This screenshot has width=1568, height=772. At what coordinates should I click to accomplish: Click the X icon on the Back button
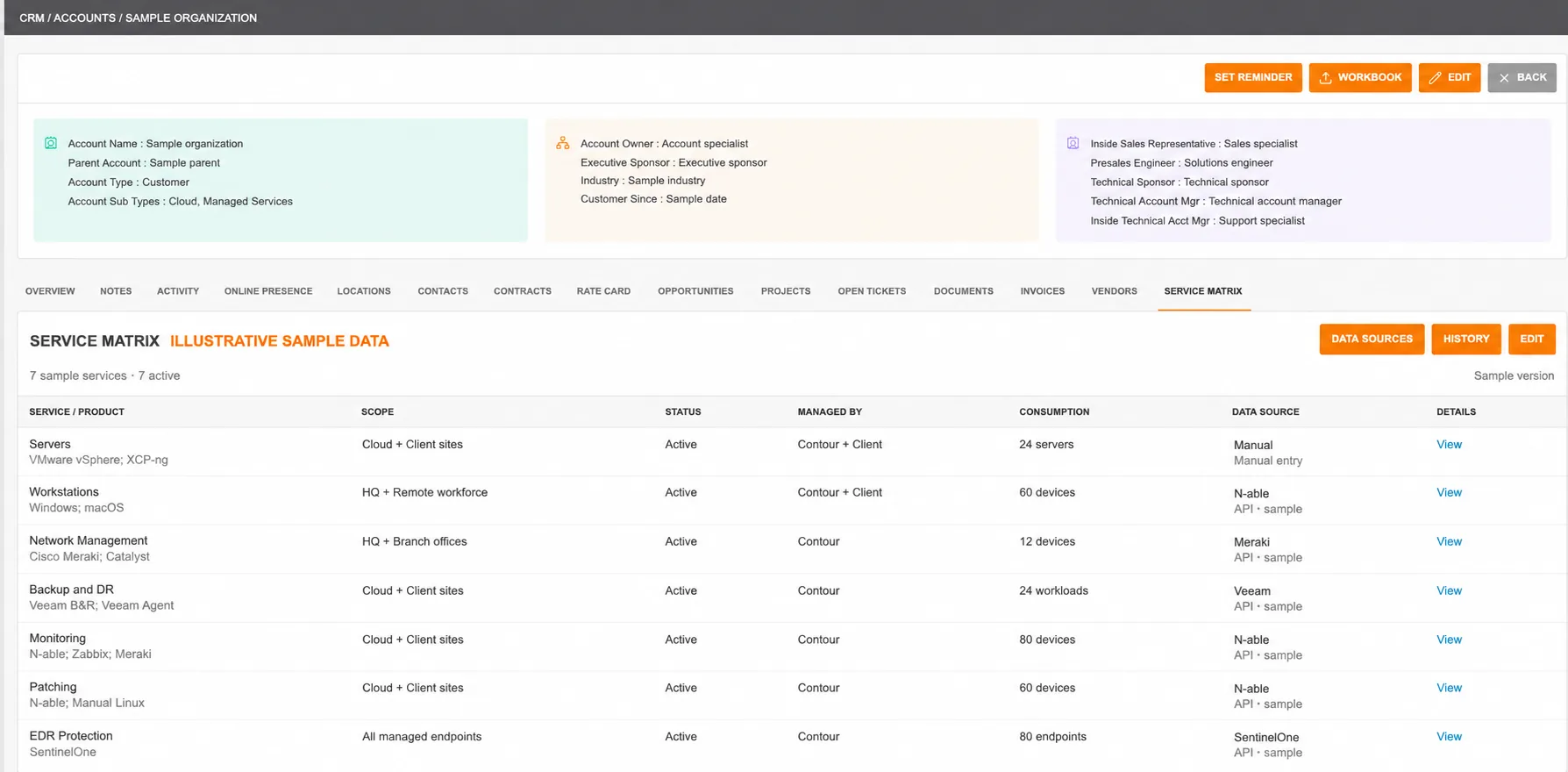(x=1504, y=78)
